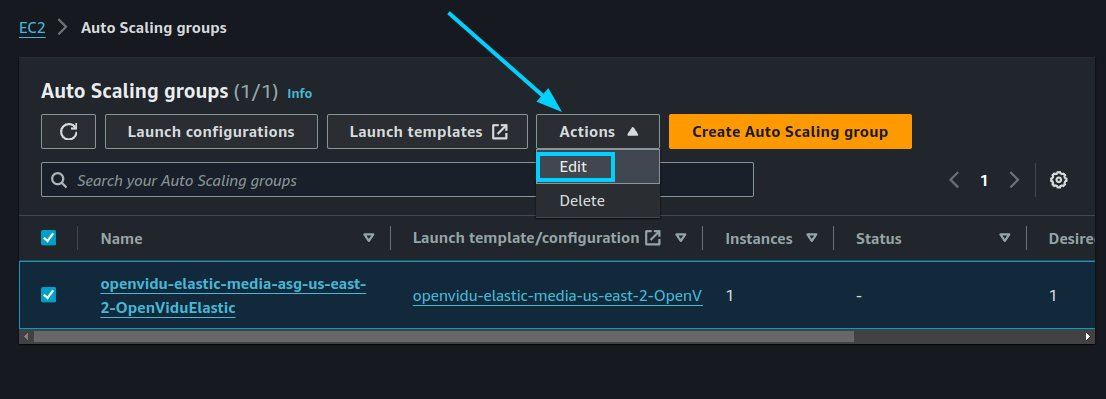The height and width of the screenshot is (399, 1106).
Task: Click the horizontal scrollbar thumb
Action: [x=444, y=337]
